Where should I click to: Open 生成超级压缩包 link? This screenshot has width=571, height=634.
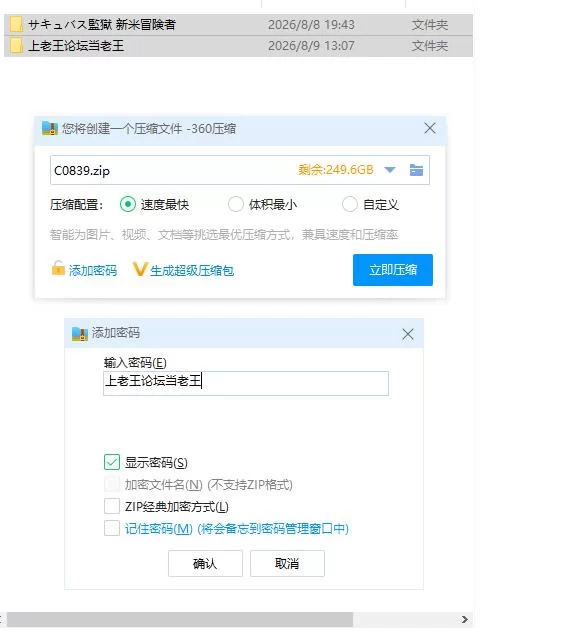click(x=192, y=271)
